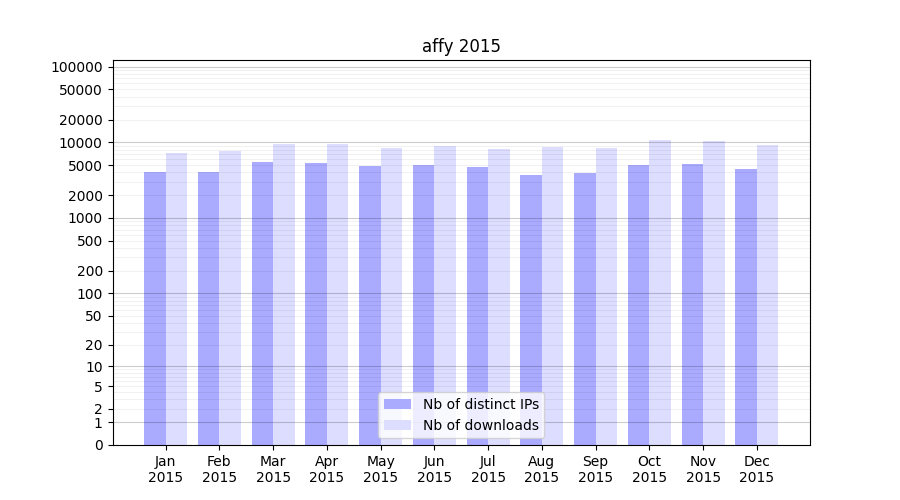This screenshot has height=500, width=900.
Task: Click the 'Dec 2015' x-axis label
Action: click(756, 469)
